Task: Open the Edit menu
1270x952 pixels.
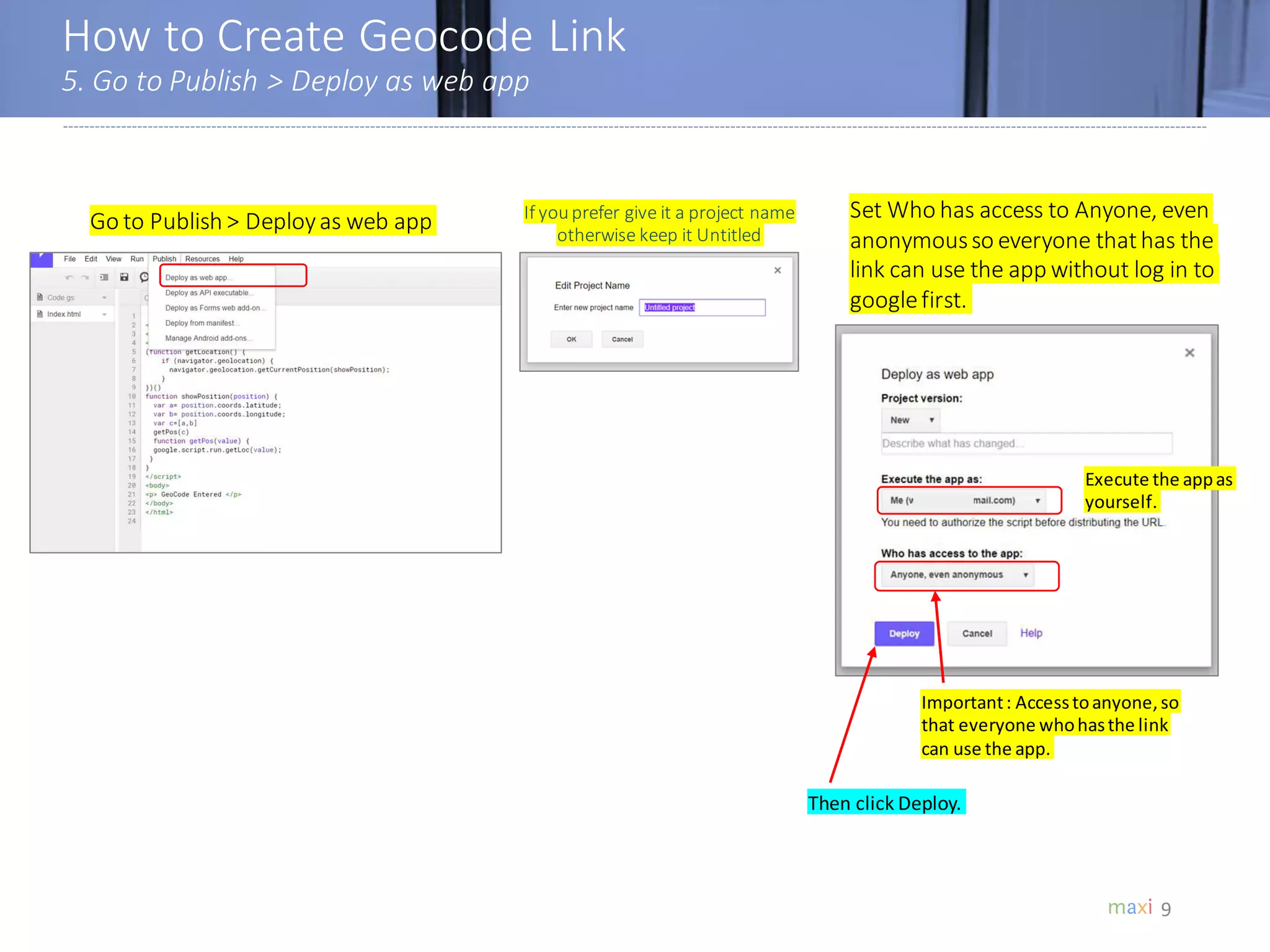Action: point(91,259)
